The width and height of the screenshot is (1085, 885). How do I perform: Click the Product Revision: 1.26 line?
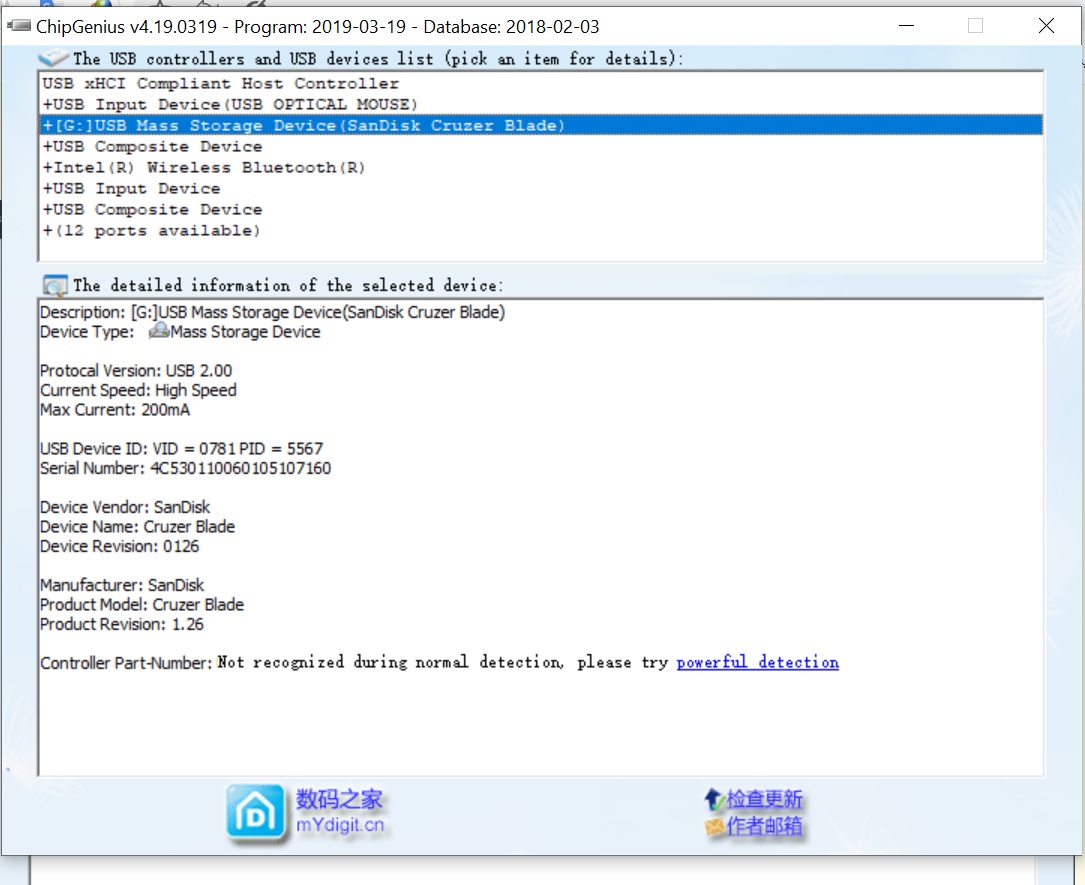pyautogui.click(x=122, y=624)
